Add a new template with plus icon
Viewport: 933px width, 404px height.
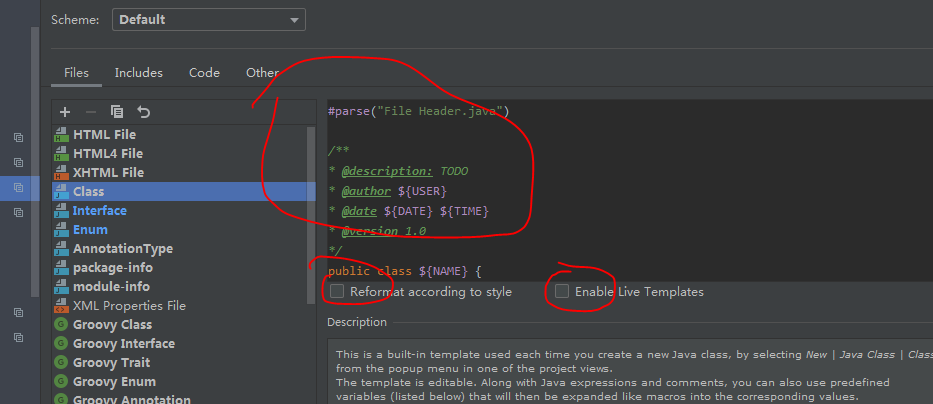pyautogui.click(x=65, y=112)
